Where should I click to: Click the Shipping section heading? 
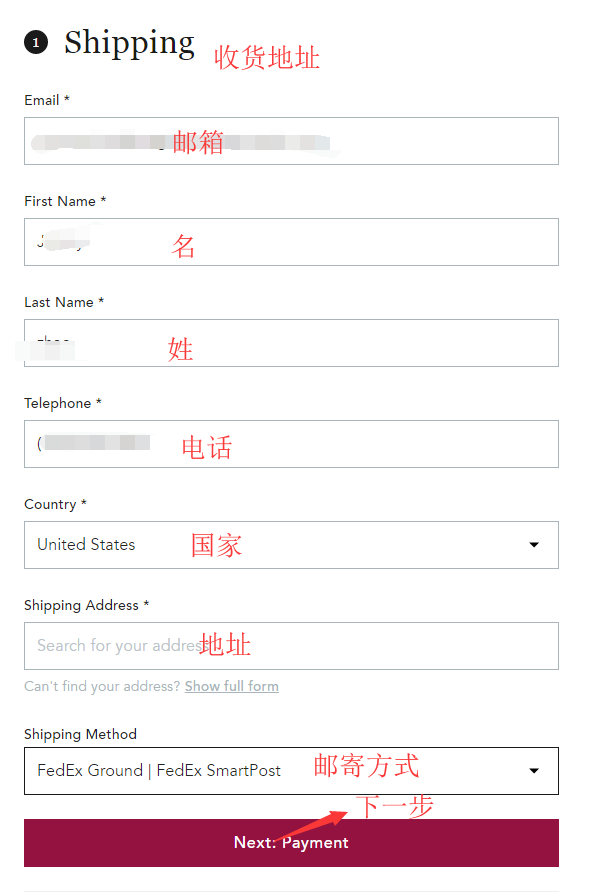coord(129,42)
